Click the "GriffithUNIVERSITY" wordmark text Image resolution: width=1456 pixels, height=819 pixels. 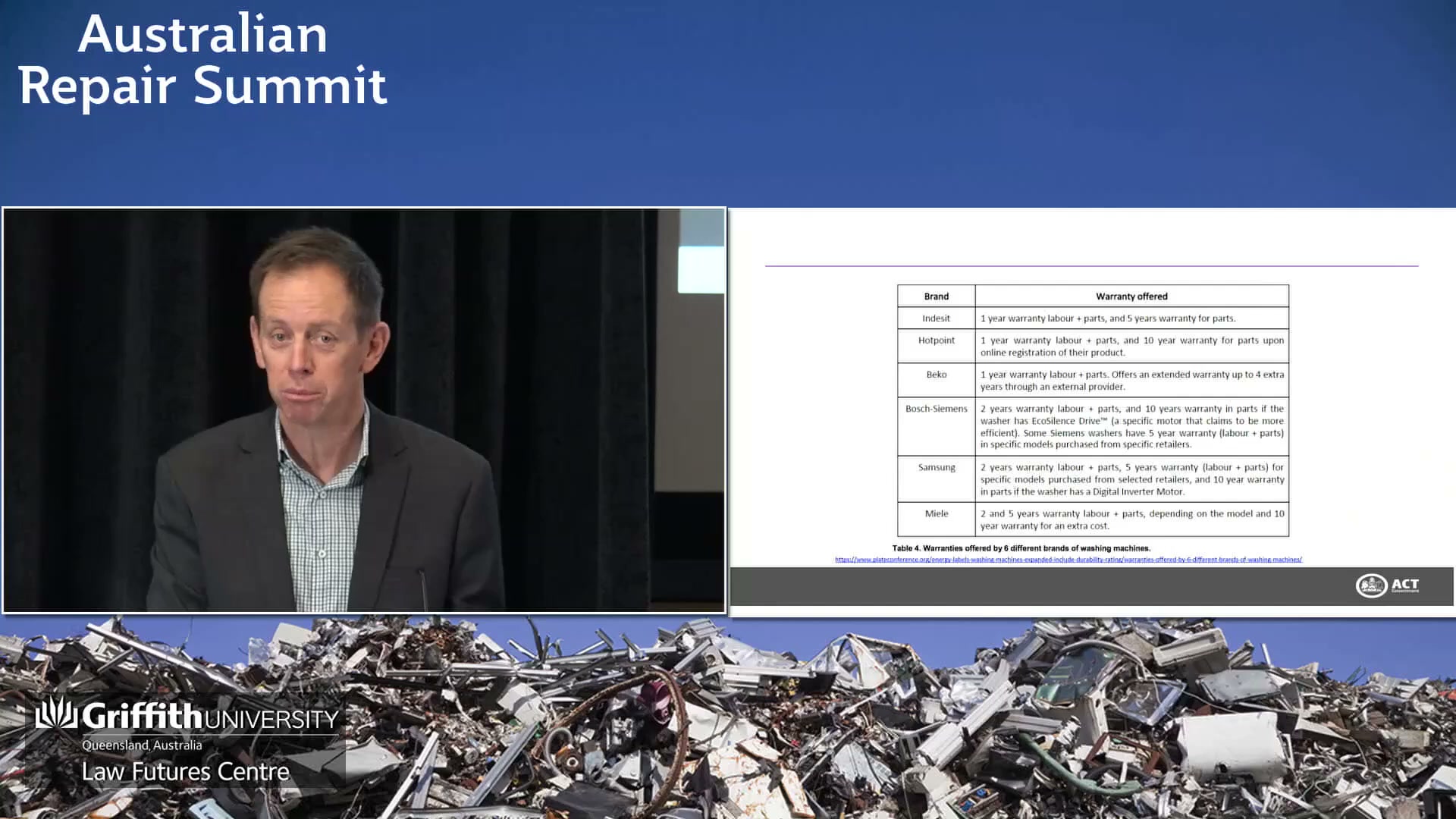click(x=210, y=717)
